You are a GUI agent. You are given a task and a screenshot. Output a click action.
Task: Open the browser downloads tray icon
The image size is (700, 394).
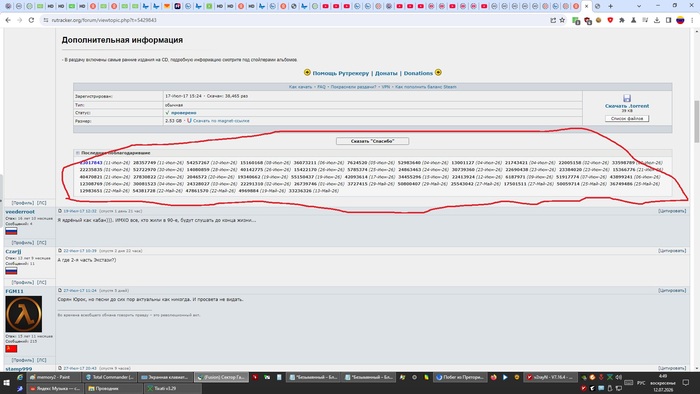click(657, 20)
